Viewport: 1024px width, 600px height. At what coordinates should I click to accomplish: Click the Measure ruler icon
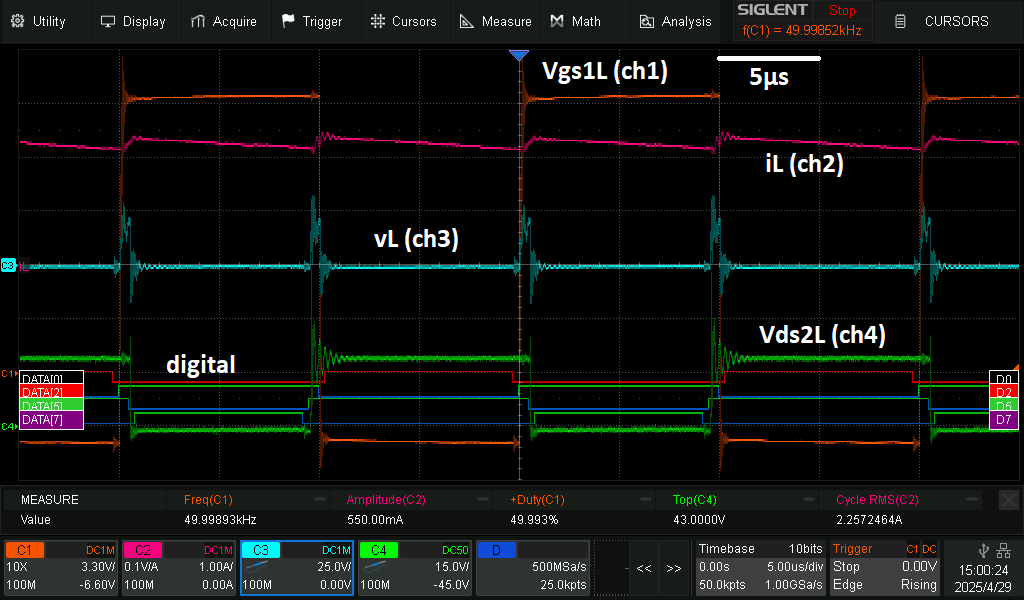click(467, 21)
